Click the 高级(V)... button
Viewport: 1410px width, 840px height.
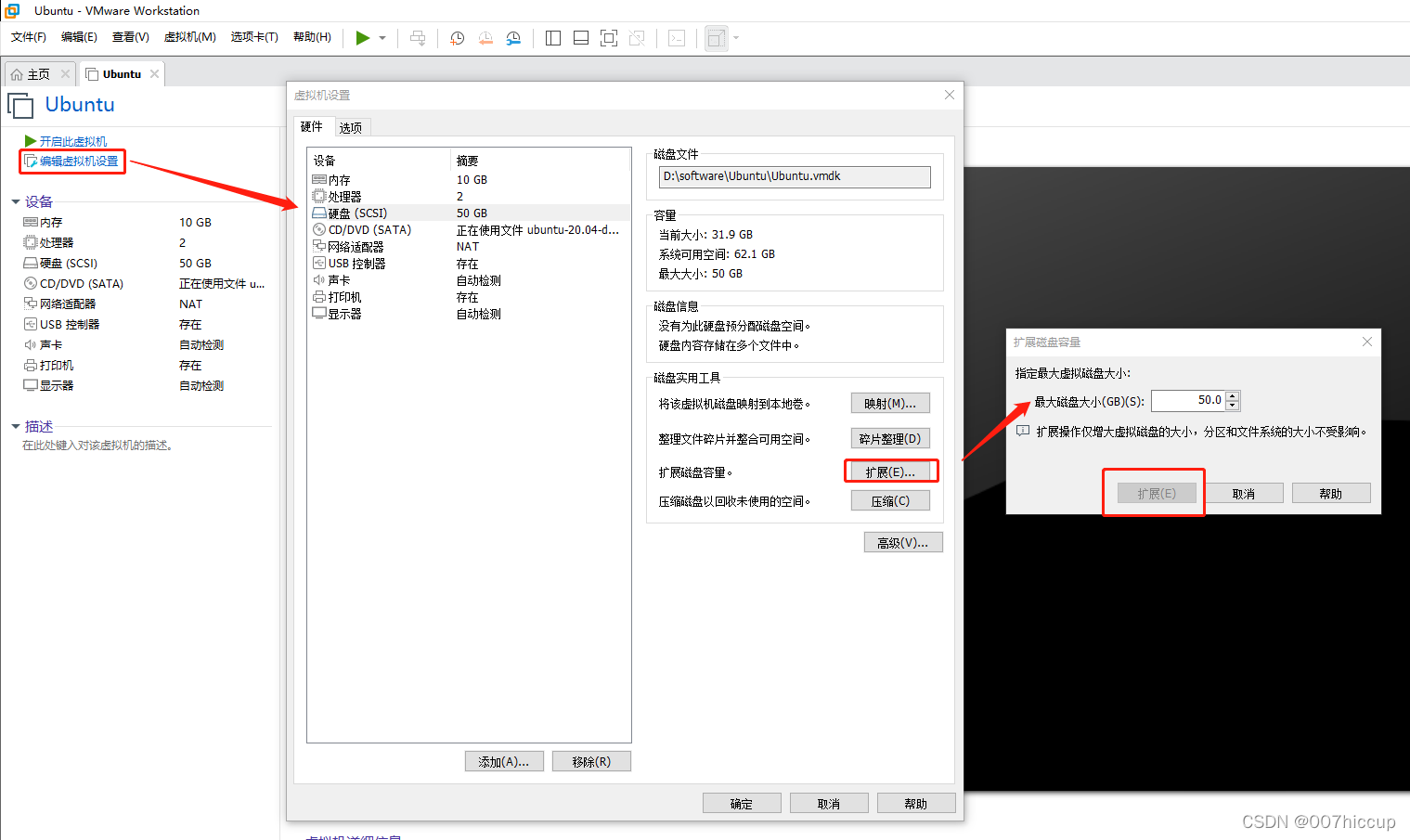(x=903, y=542)
